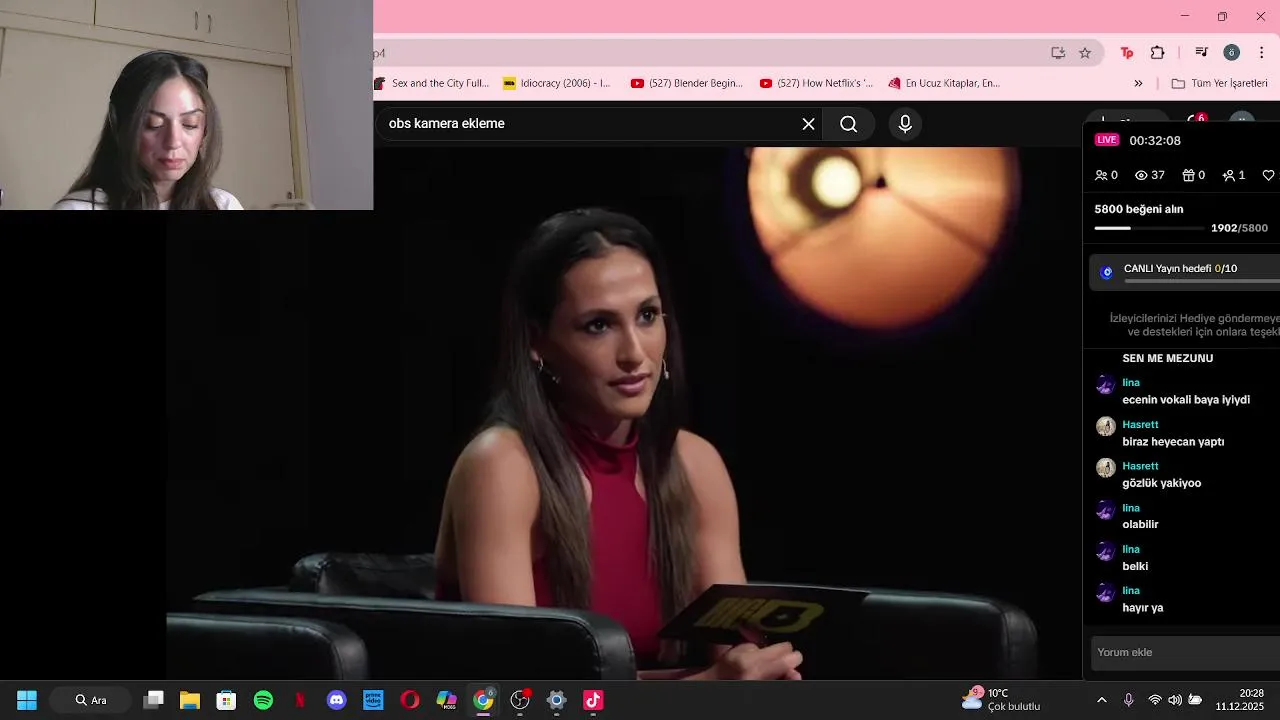Clear the YouTube search box text
The height and width of the screenshot is (720, 1280).
(x=808, y=124)
